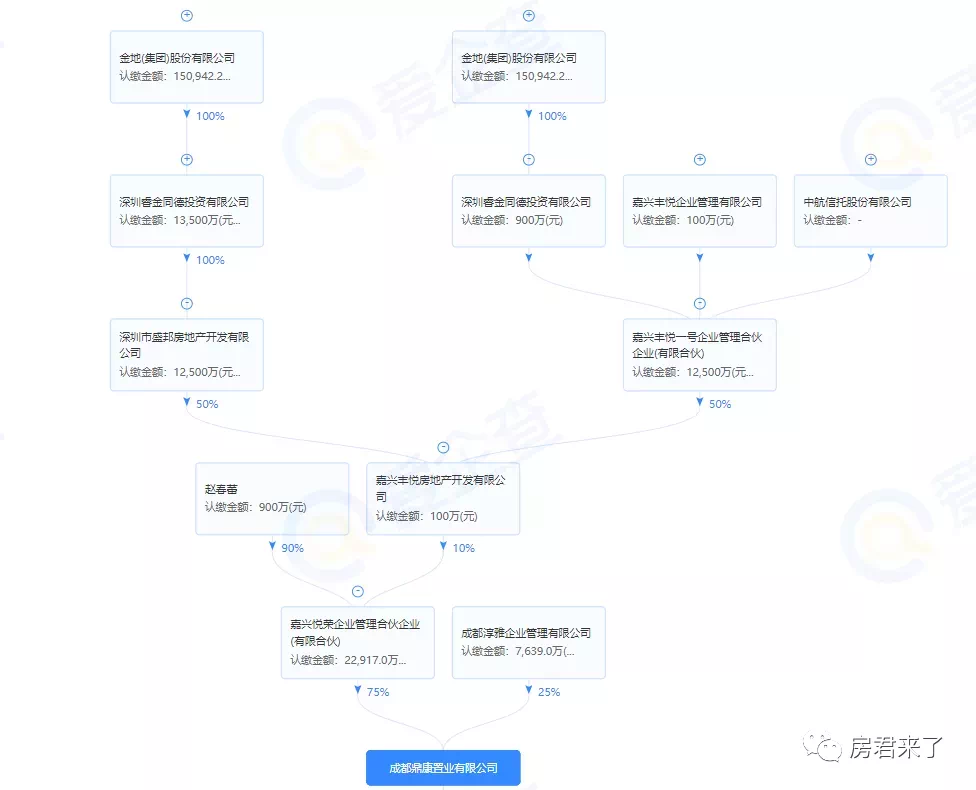Viewport: 976px width, 790px height.
Task: Expand plus above 嘉兴丰悦企业管理有限公司
Action: pos(700,159)
